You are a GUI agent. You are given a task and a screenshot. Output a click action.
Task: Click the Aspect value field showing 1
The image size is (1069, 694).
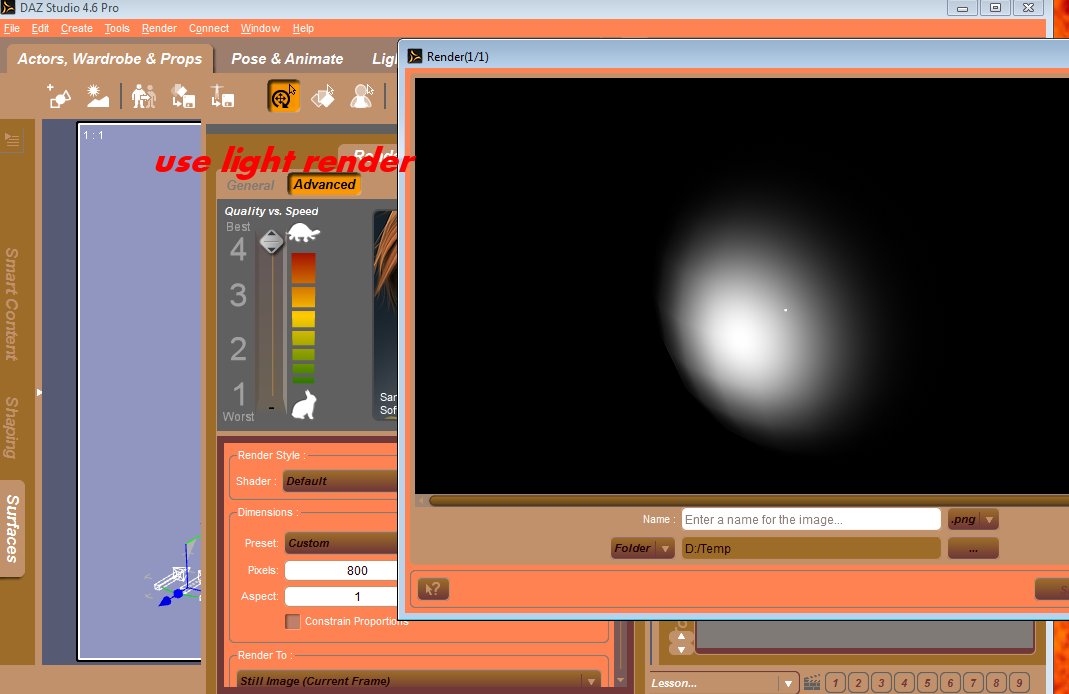pos(341,597)
